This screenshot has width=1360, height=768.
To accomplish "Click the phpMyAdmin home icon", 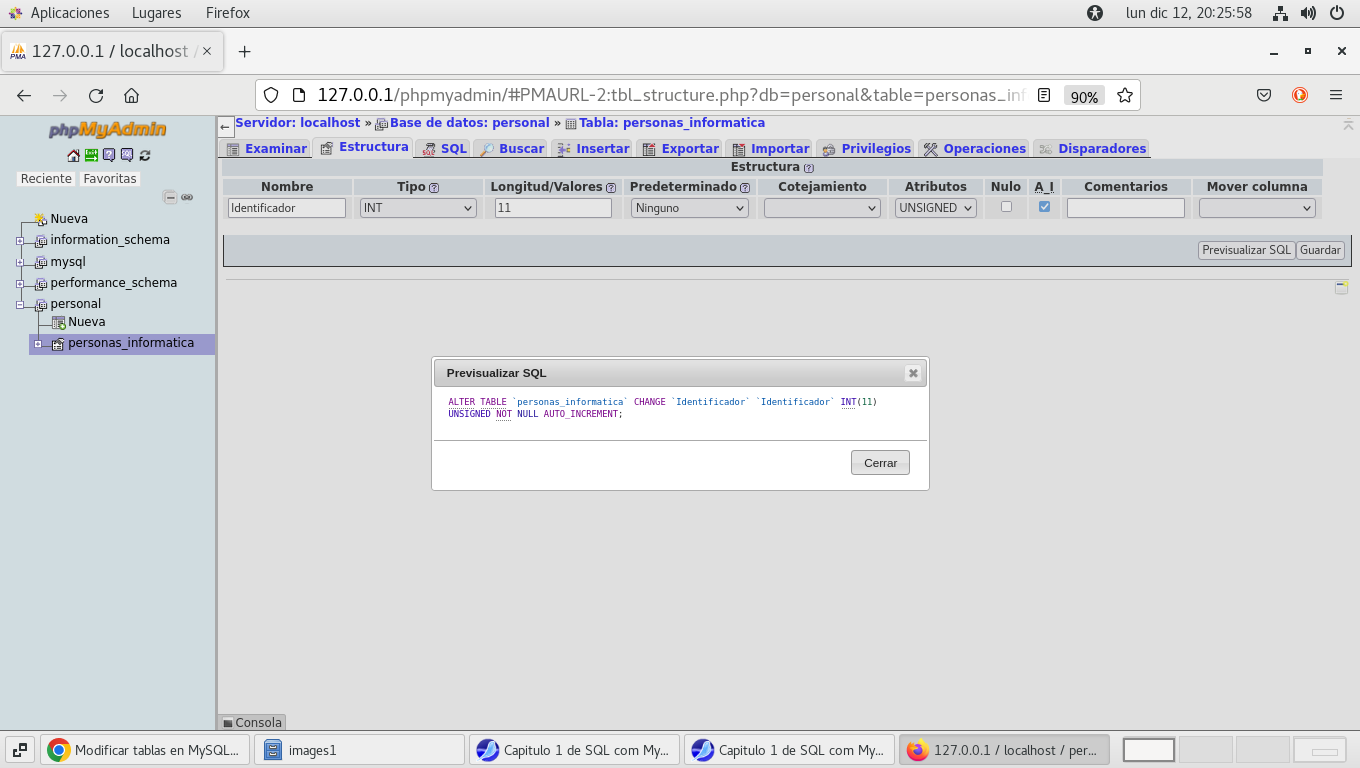I will [73, 155].
